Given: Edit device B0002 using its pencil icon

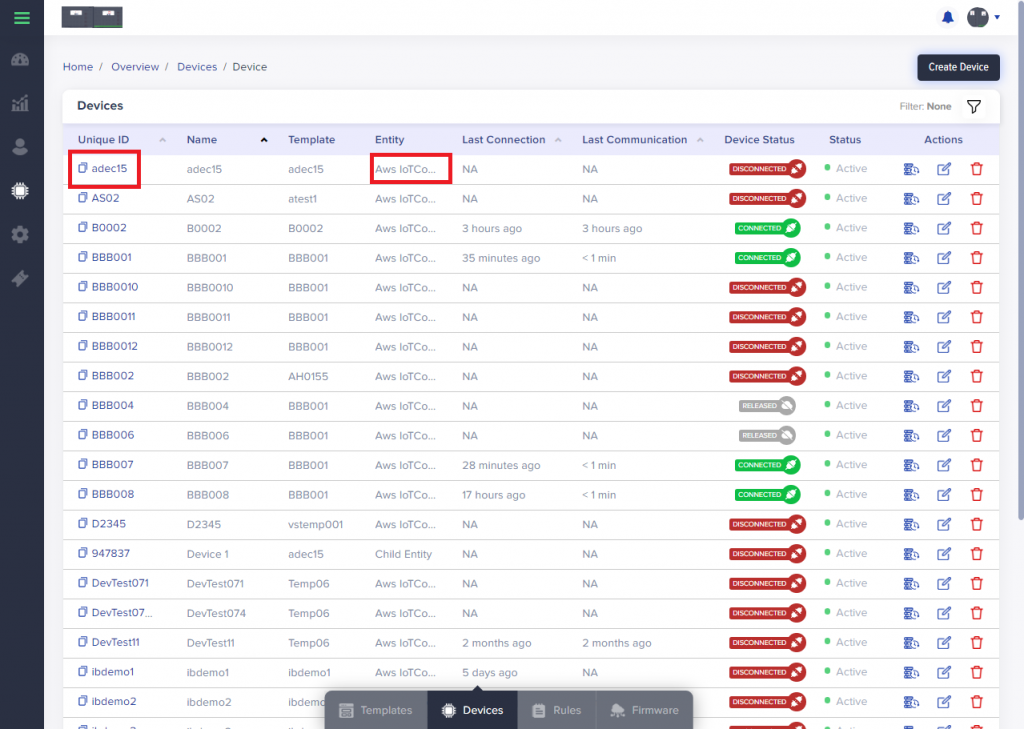Looking at the screenshot, I should [944, 228].
